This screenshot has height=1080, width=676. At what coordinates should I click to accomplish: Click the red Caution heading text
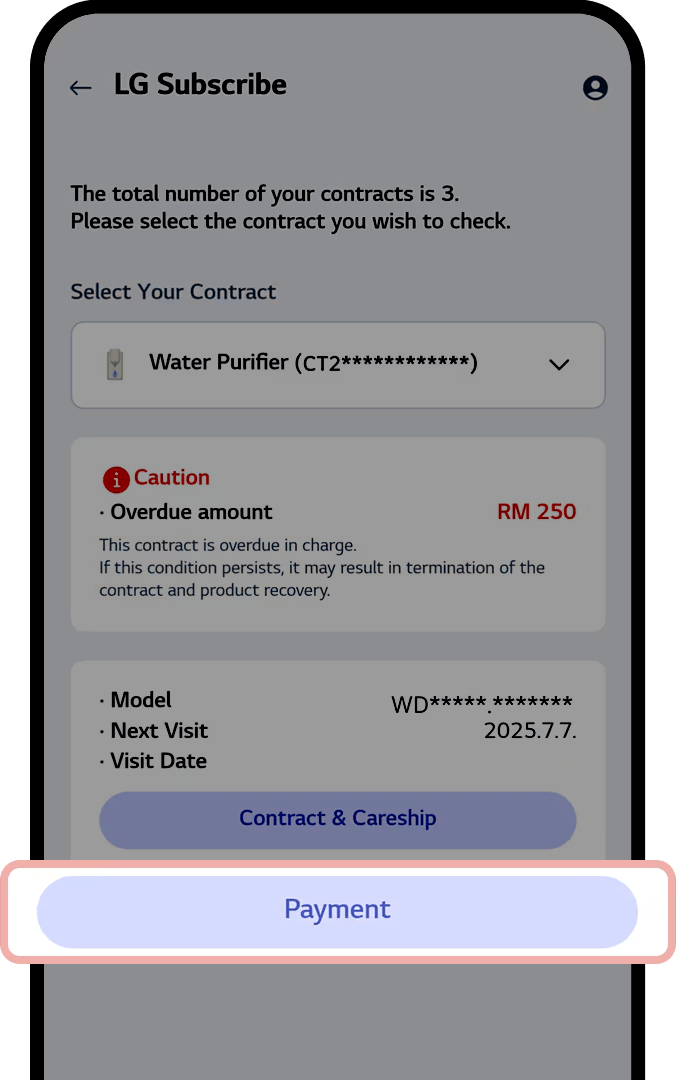click(172, 477)
